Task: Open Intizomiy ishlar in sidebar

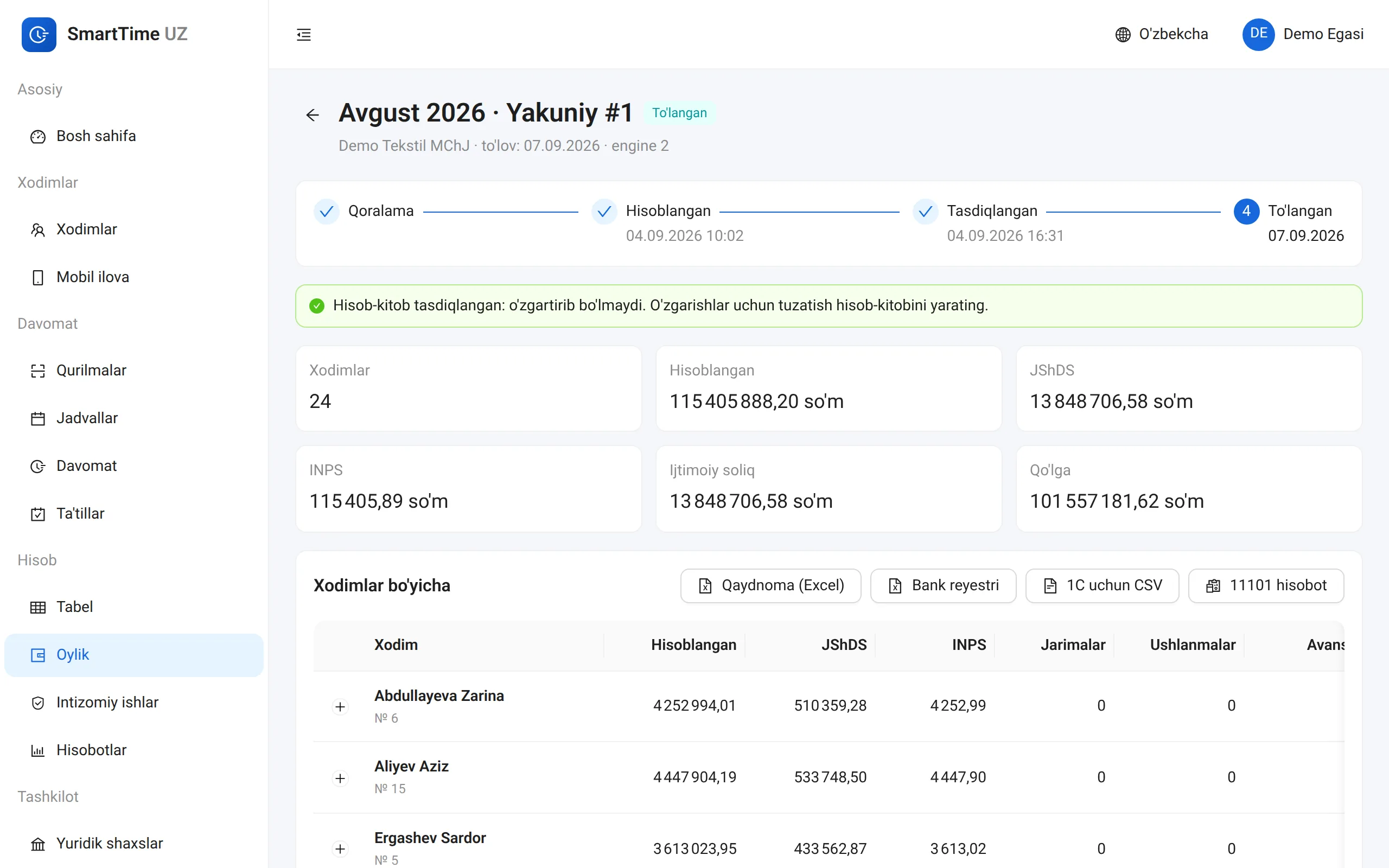Action: click(x=133, y=703)
